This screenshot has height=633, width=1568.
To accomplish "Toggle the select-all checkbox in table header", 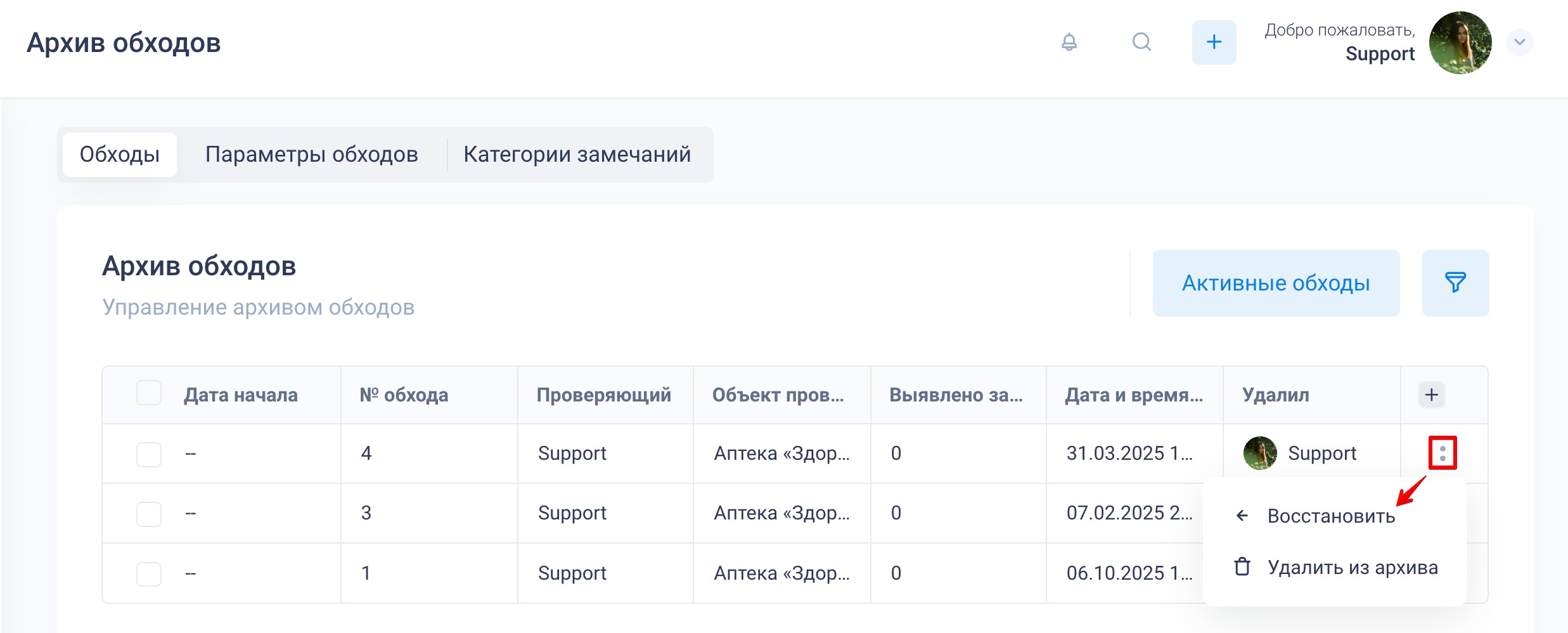I will tap(149, 393).
